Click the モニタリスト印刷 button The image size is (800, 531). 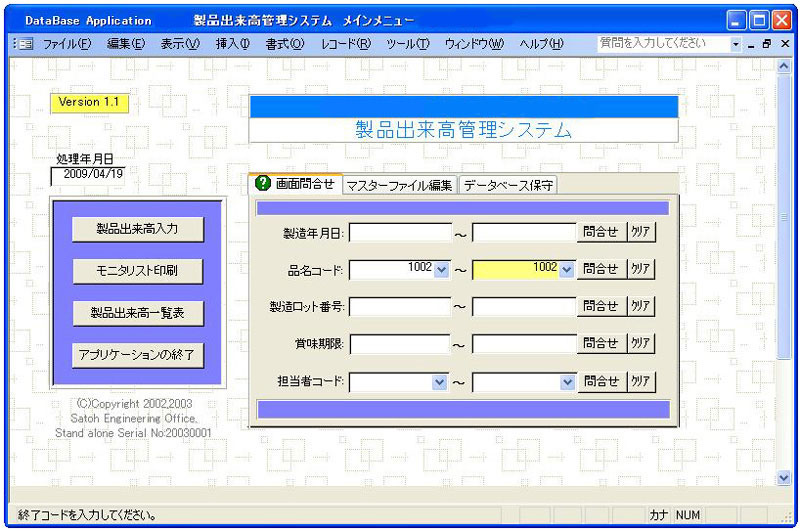coord(137,271)
